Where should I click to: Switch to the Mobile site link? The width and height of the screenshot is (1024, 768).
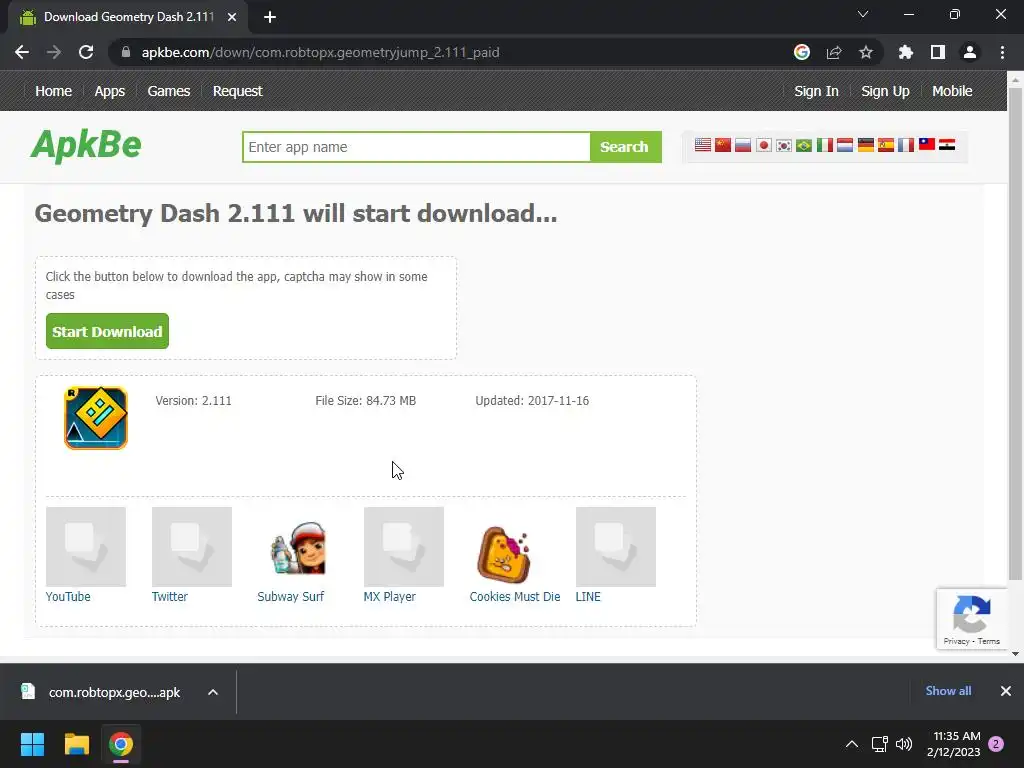point(952,91)
